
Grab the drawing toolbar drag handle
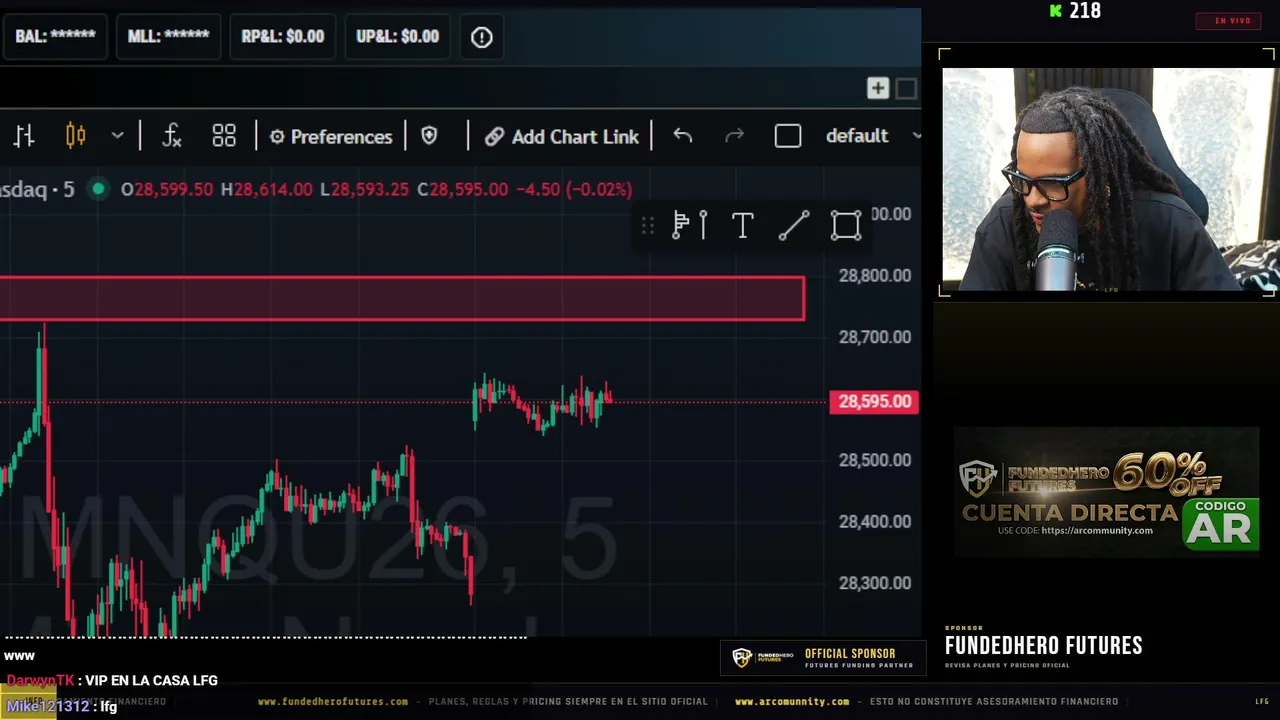coord(648,226)
